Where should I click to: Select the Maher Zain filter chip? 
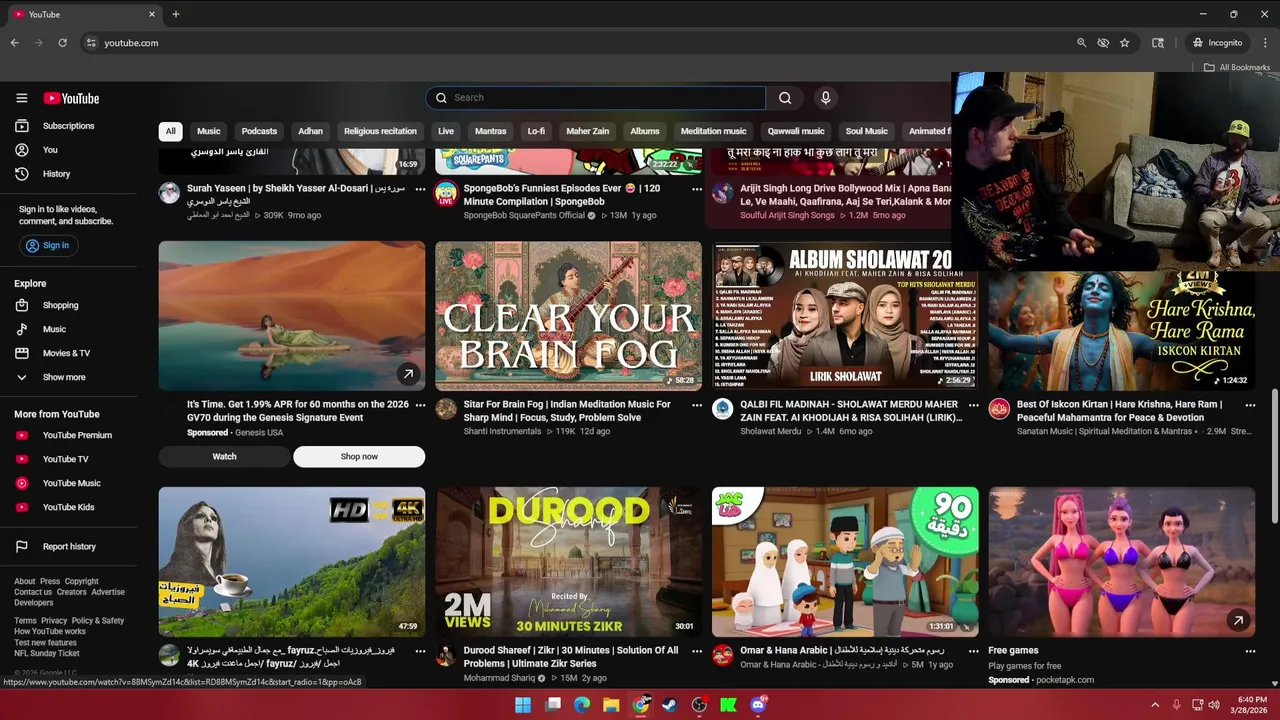click(587, 131)
